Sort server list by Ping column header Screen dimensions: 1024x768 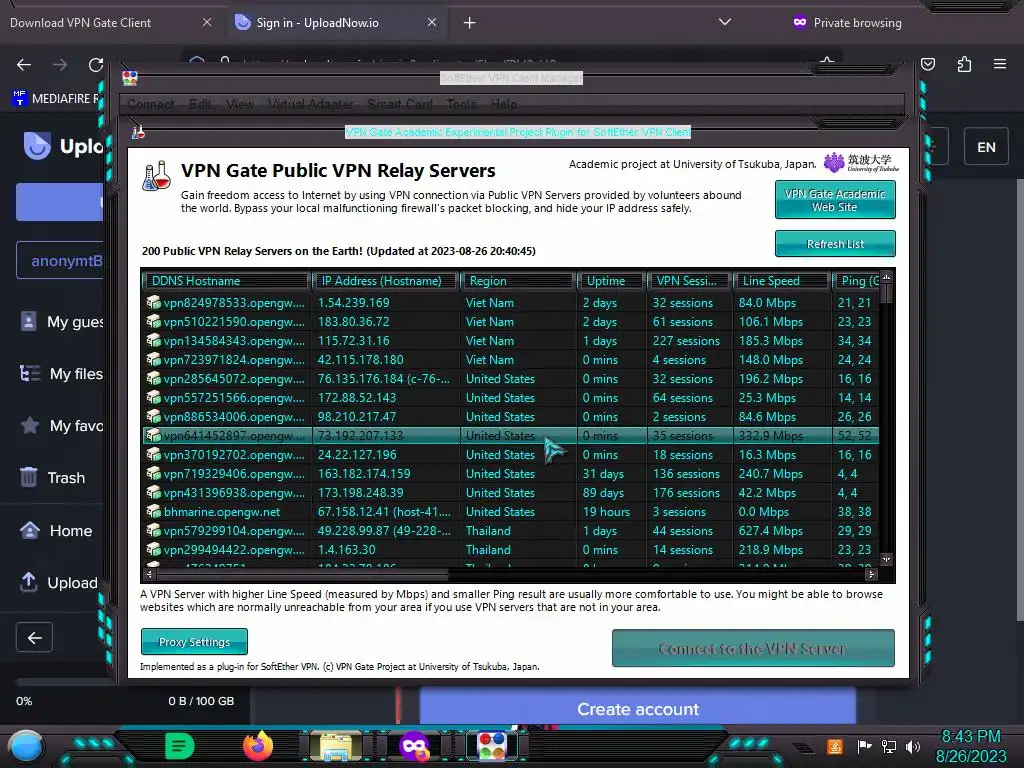(856, 281)
